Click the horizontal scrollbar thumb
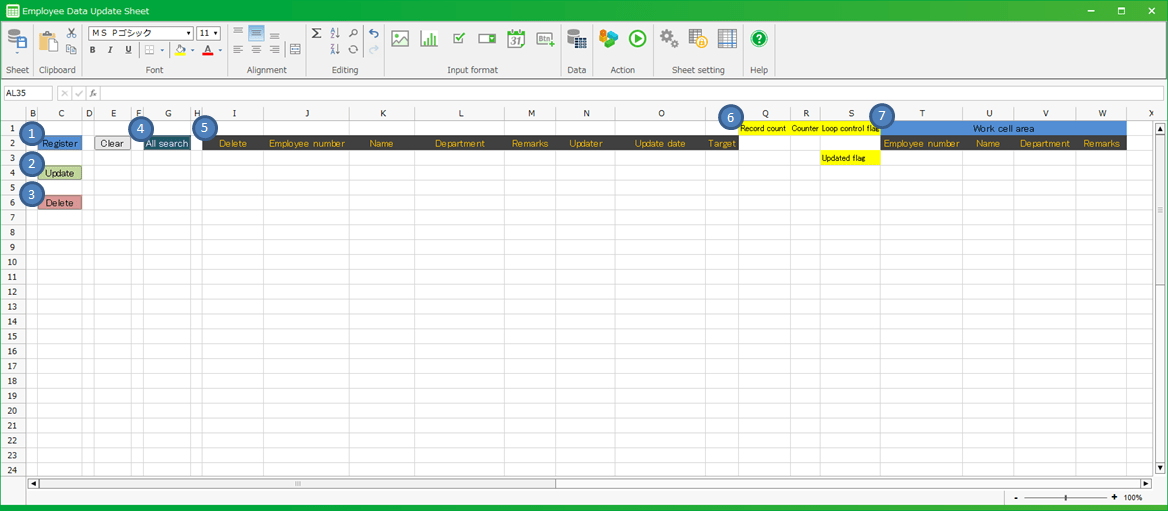This screenshot has height=511, width=1168. 298,483
